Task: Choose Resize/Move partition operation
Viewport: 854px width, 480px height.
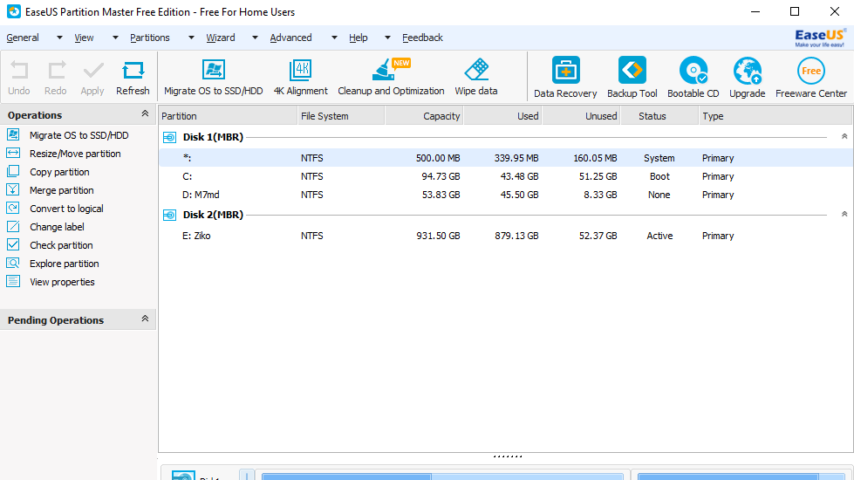Action: pyautogui.click(x=75, y=154)
